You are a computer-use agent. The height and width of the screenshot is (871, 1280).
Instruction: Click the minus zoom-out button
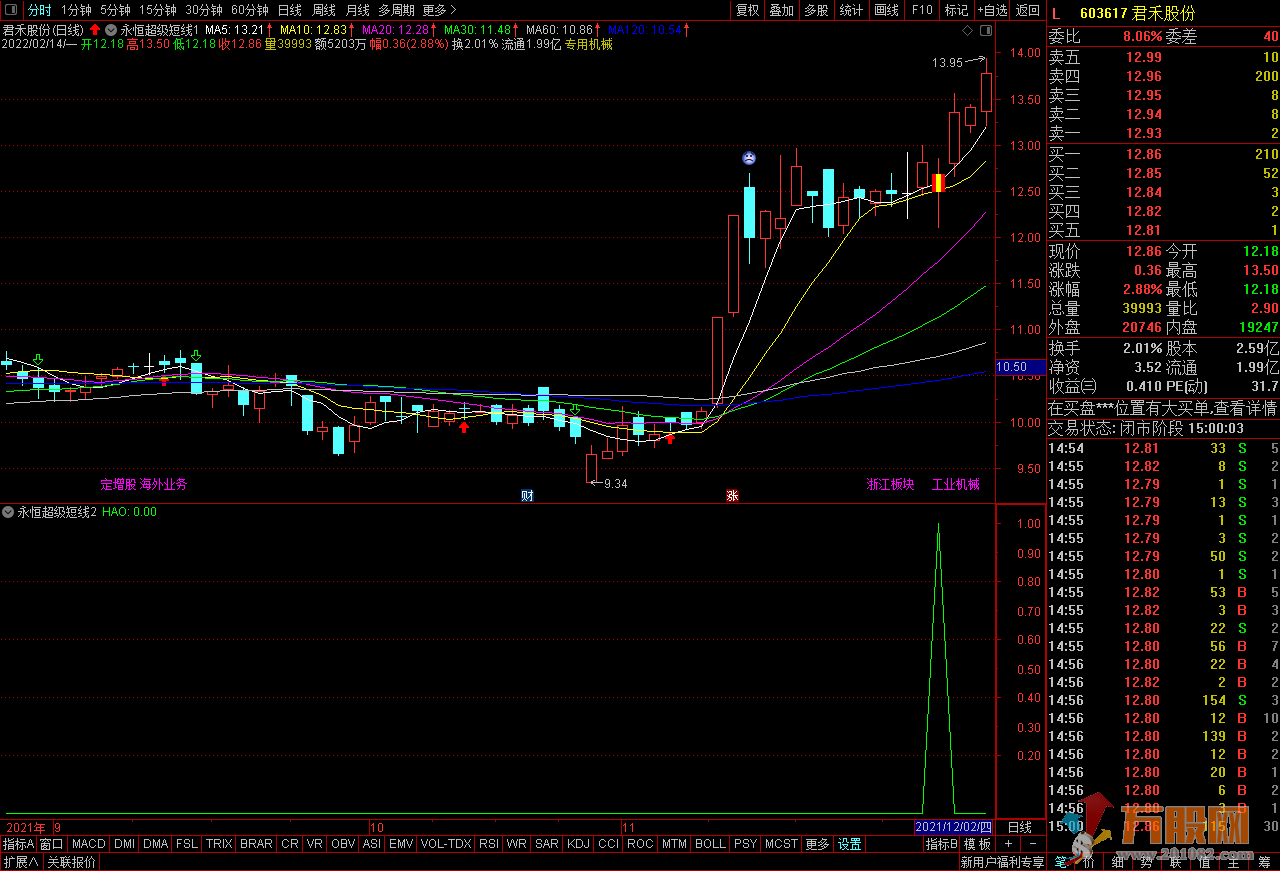[x=1032, y=844]
